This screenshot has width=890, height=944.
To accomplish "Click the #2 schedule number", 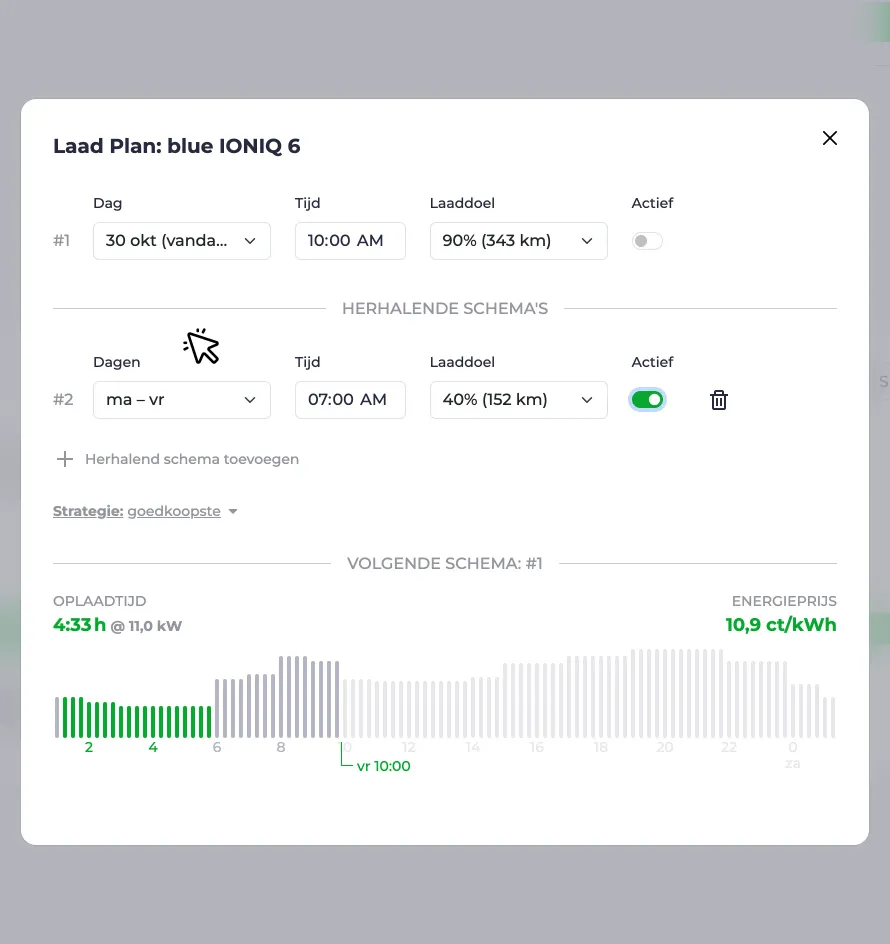I will coord(63,400).
